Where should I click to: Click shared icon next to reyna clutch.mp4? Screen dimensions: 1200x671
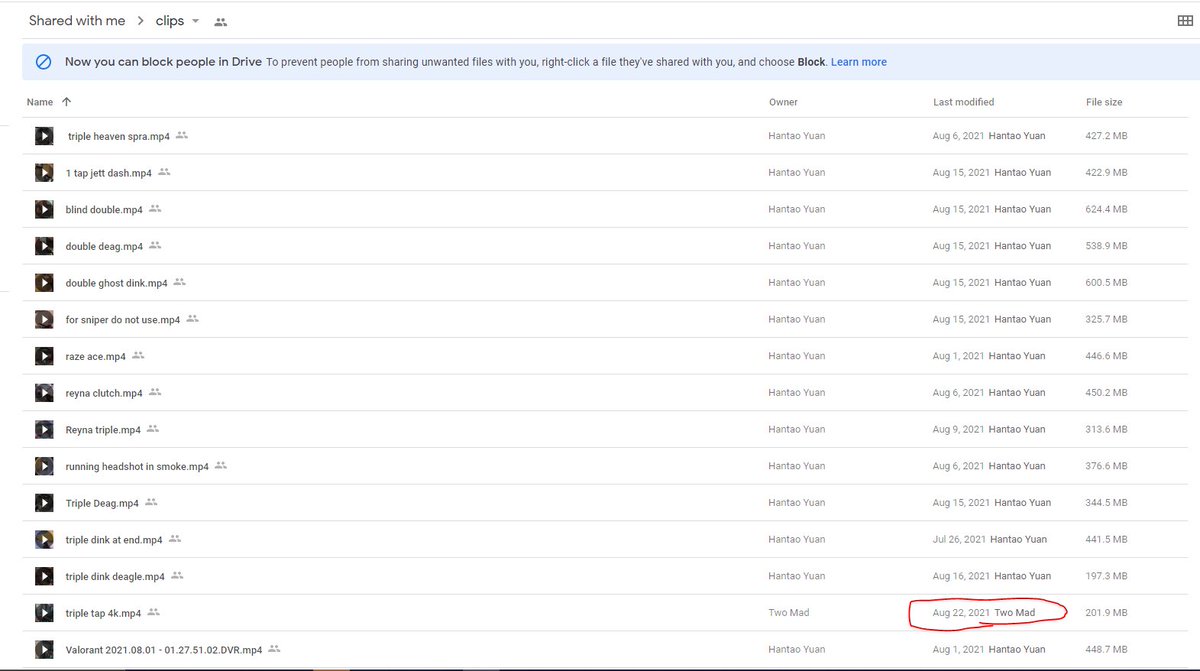tap(155, 393)
